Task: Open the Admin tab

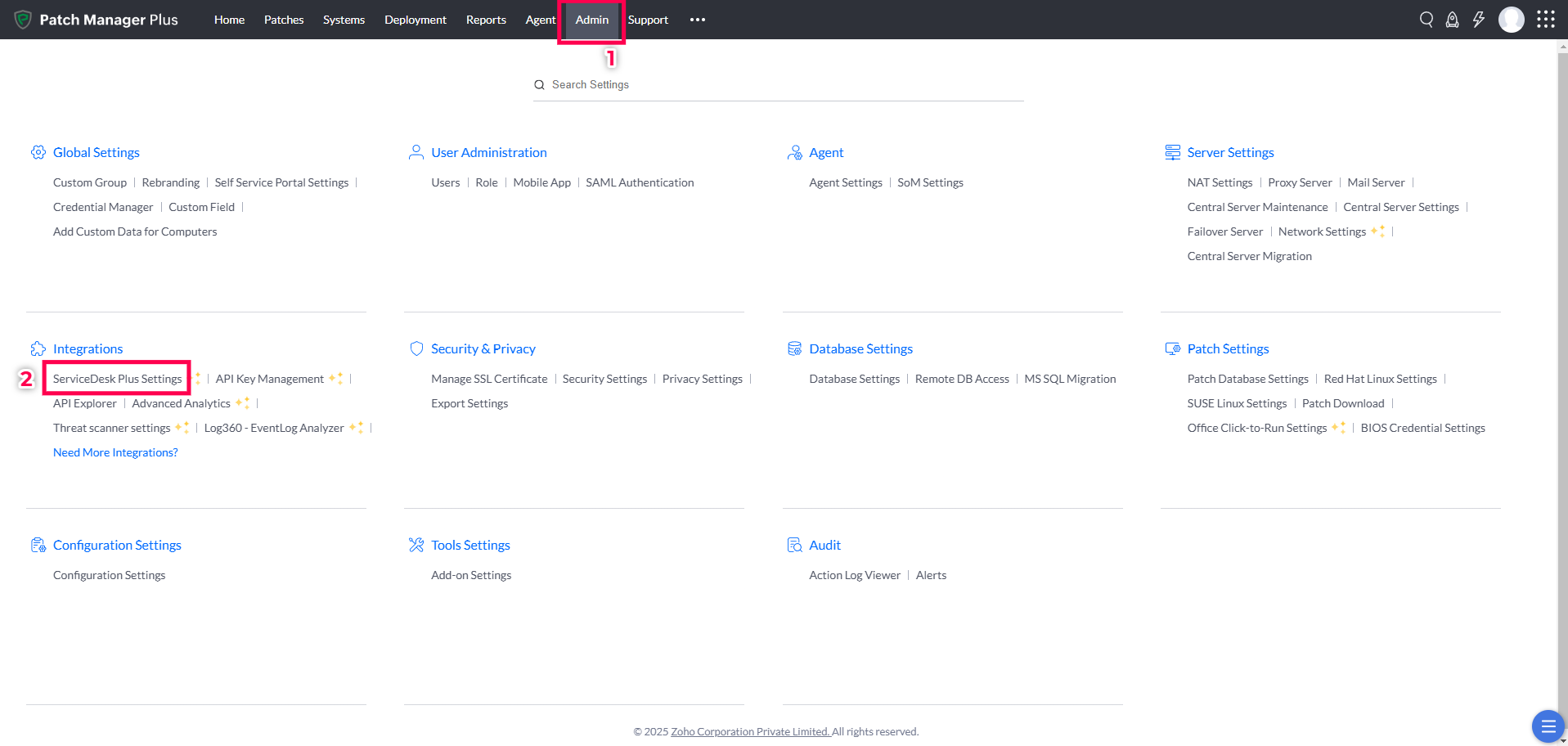Action: tap(591, 20)
